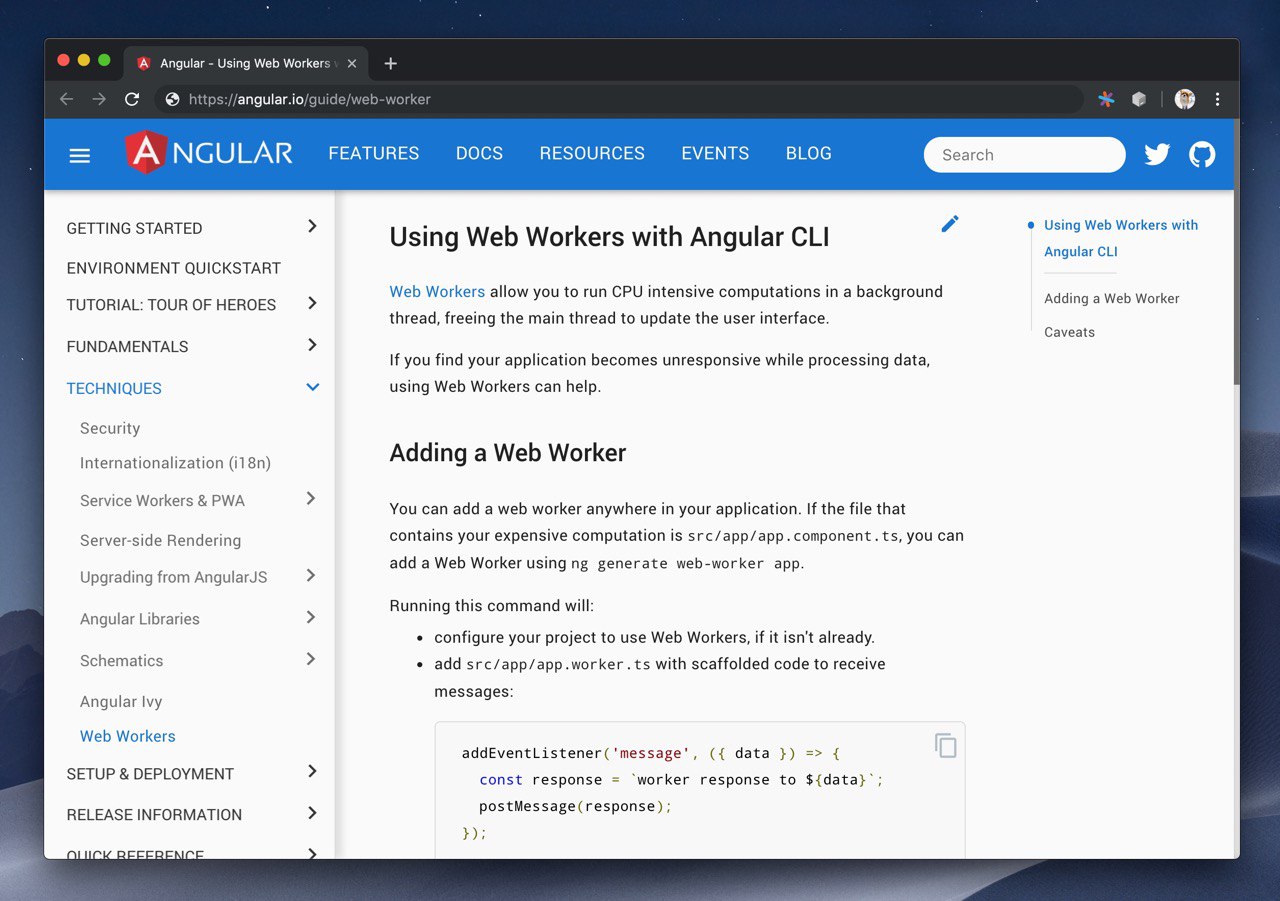This screenshot has height=901, width=1280.
Task: Click the Schematics sidebar label
Action: (121, 661)
